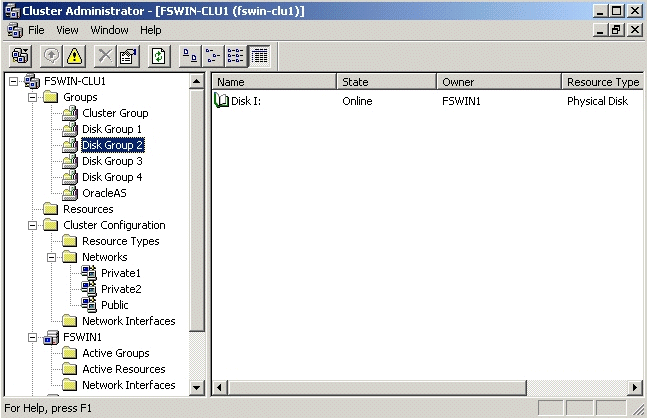
Task: Sort by the State column header
Action: coord(387,82)
